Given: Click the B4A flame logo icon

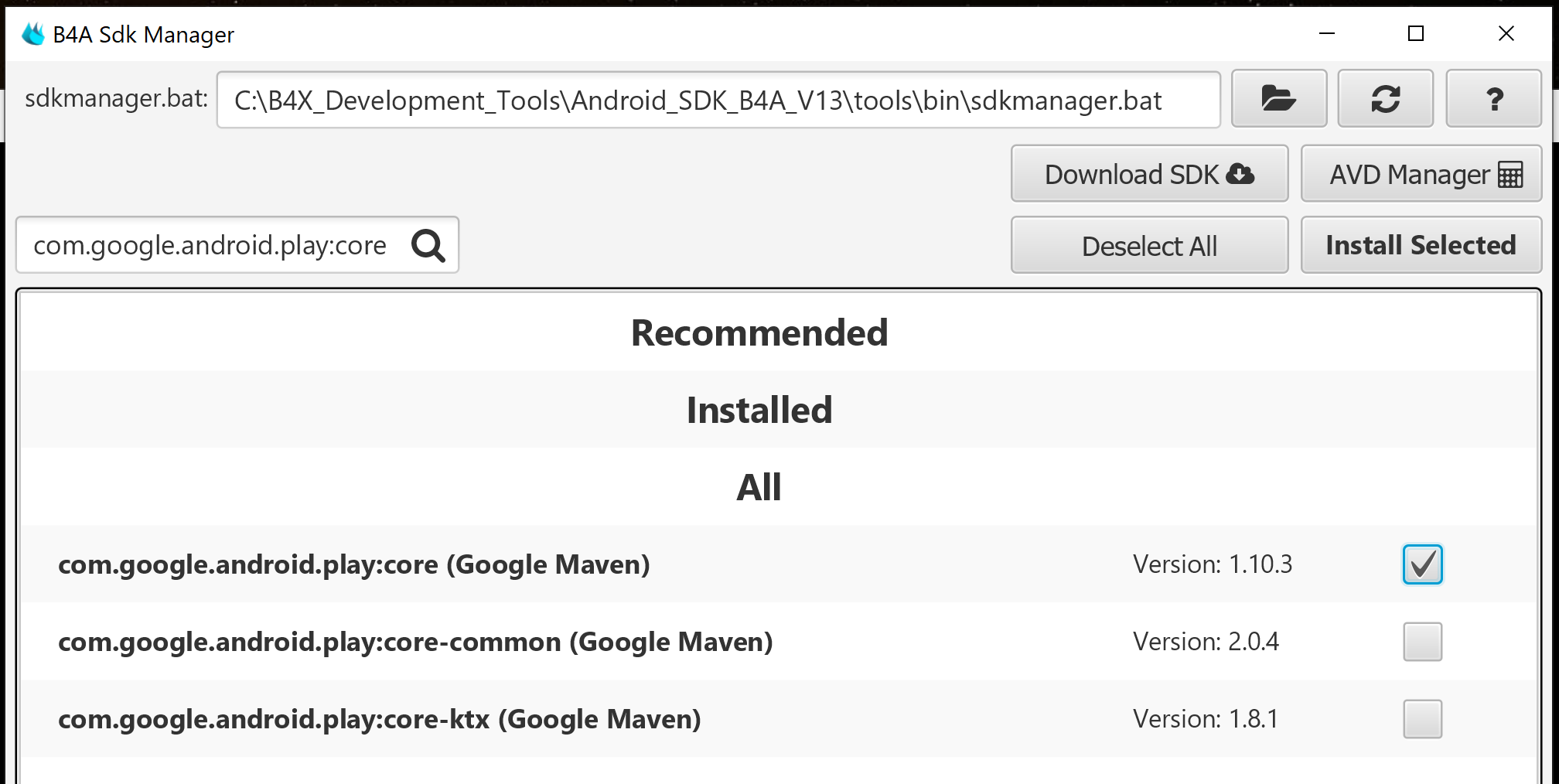Looking at the screenshot, I should coord(33,34).
